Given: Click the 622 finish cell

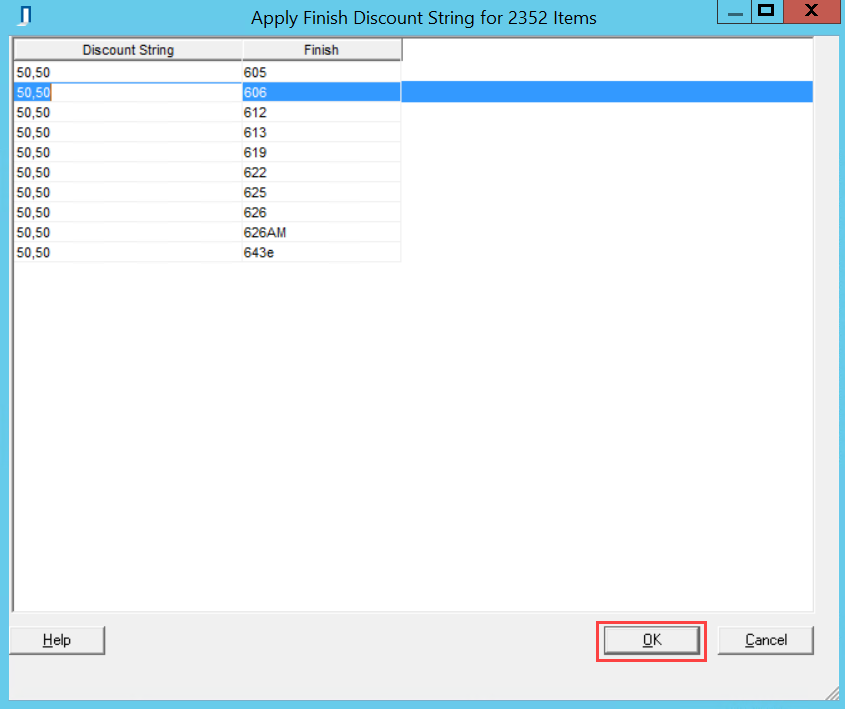Looking at the screenshot, I should pyautogui.click(x=322, y=172).
